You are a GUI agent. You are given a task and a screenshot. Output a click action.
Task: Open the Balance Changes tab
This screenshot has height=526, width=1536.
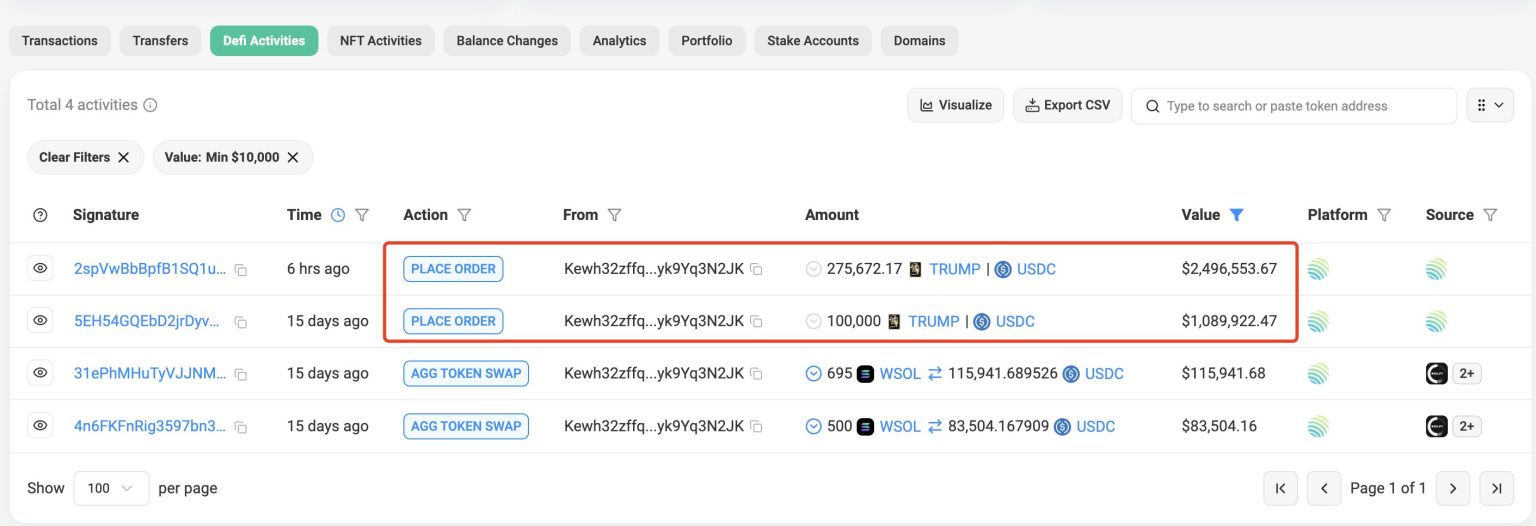(507, 41)
